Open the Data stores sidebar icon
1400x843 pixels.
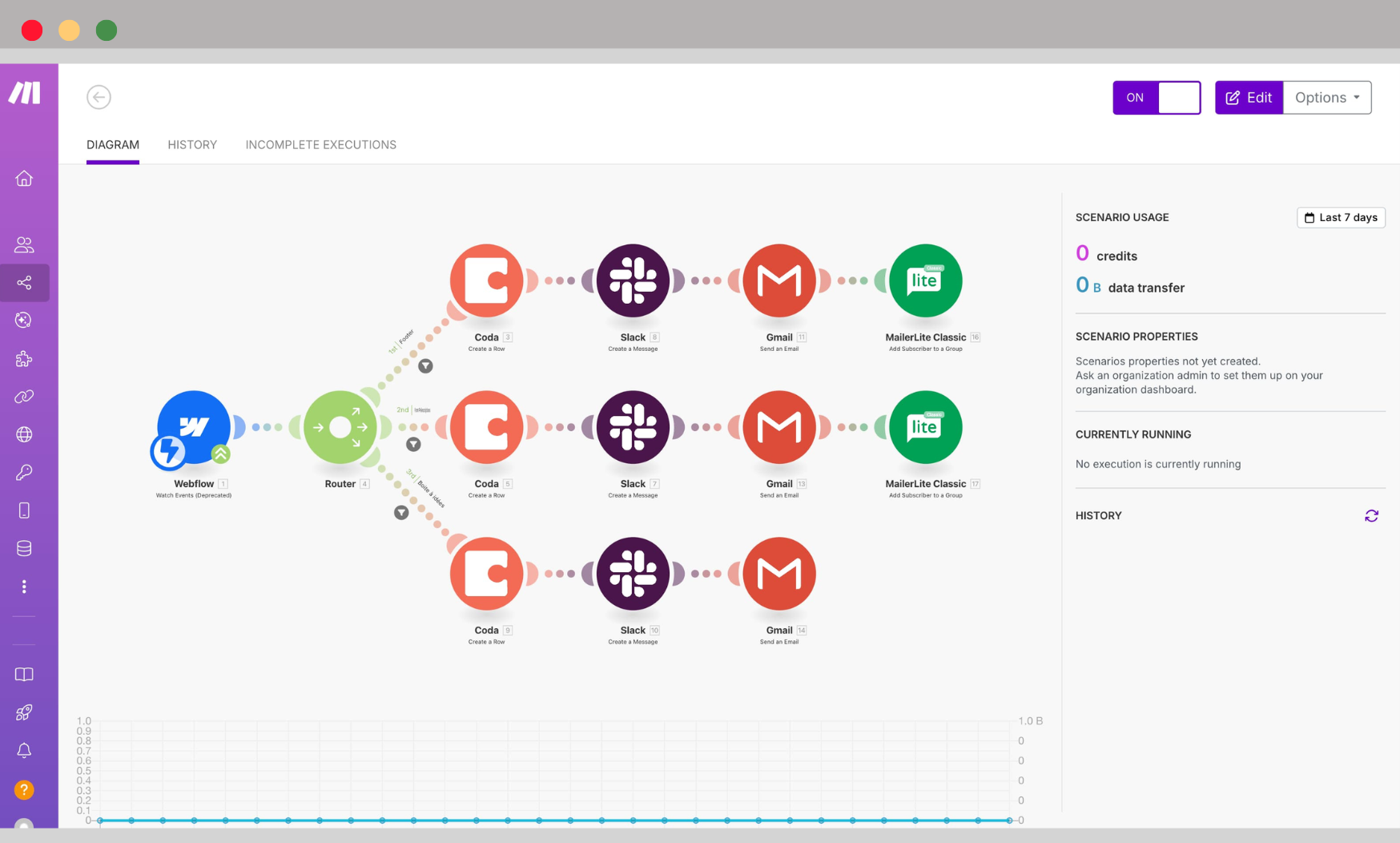coord(24,548)
